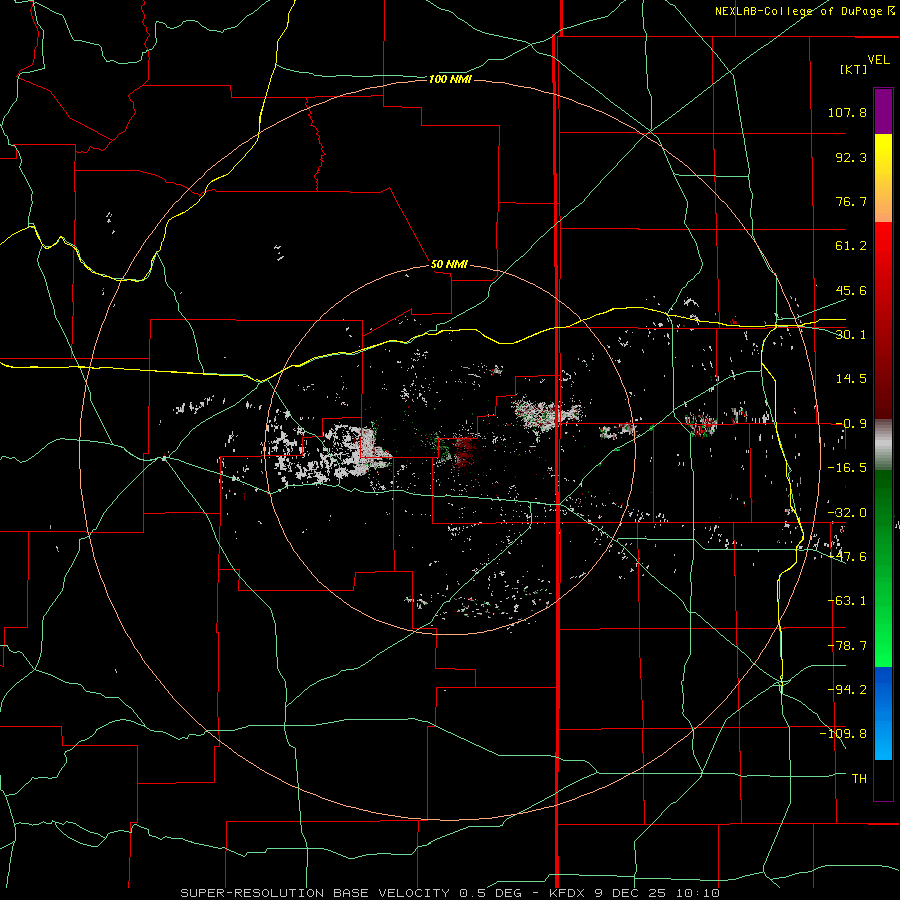Click the -16.5 velocity scale label
Viewport: 900px width, 900px height.
coord(847,468)
